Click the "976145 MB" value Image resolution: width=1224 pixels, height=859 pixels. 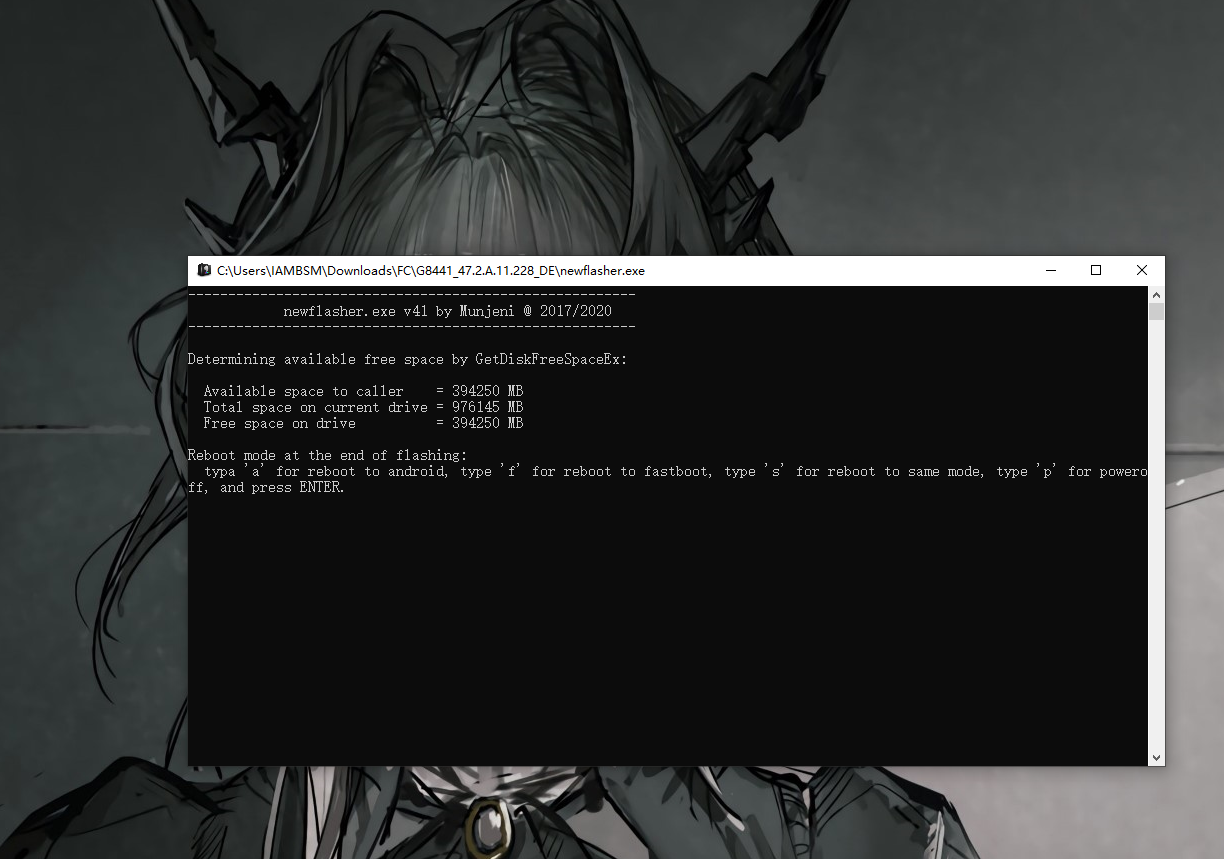pos(487,407)
